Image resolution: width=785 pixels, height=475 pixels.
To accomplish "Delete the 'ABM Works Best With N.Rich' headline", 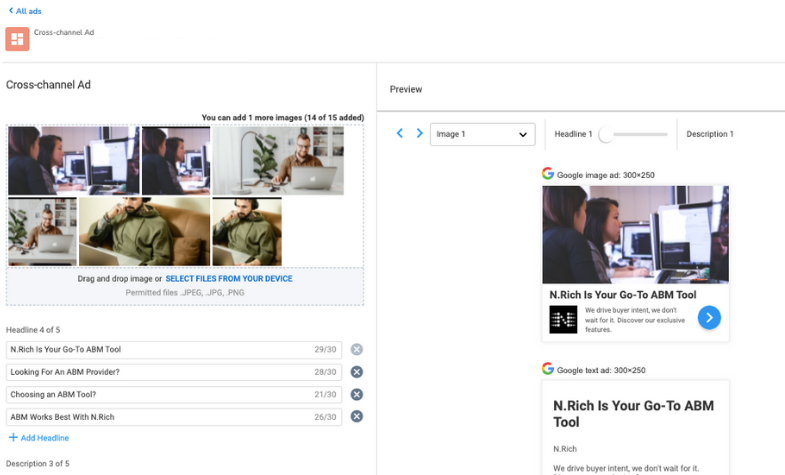I will pyautogui.click(x=356, y=417).
